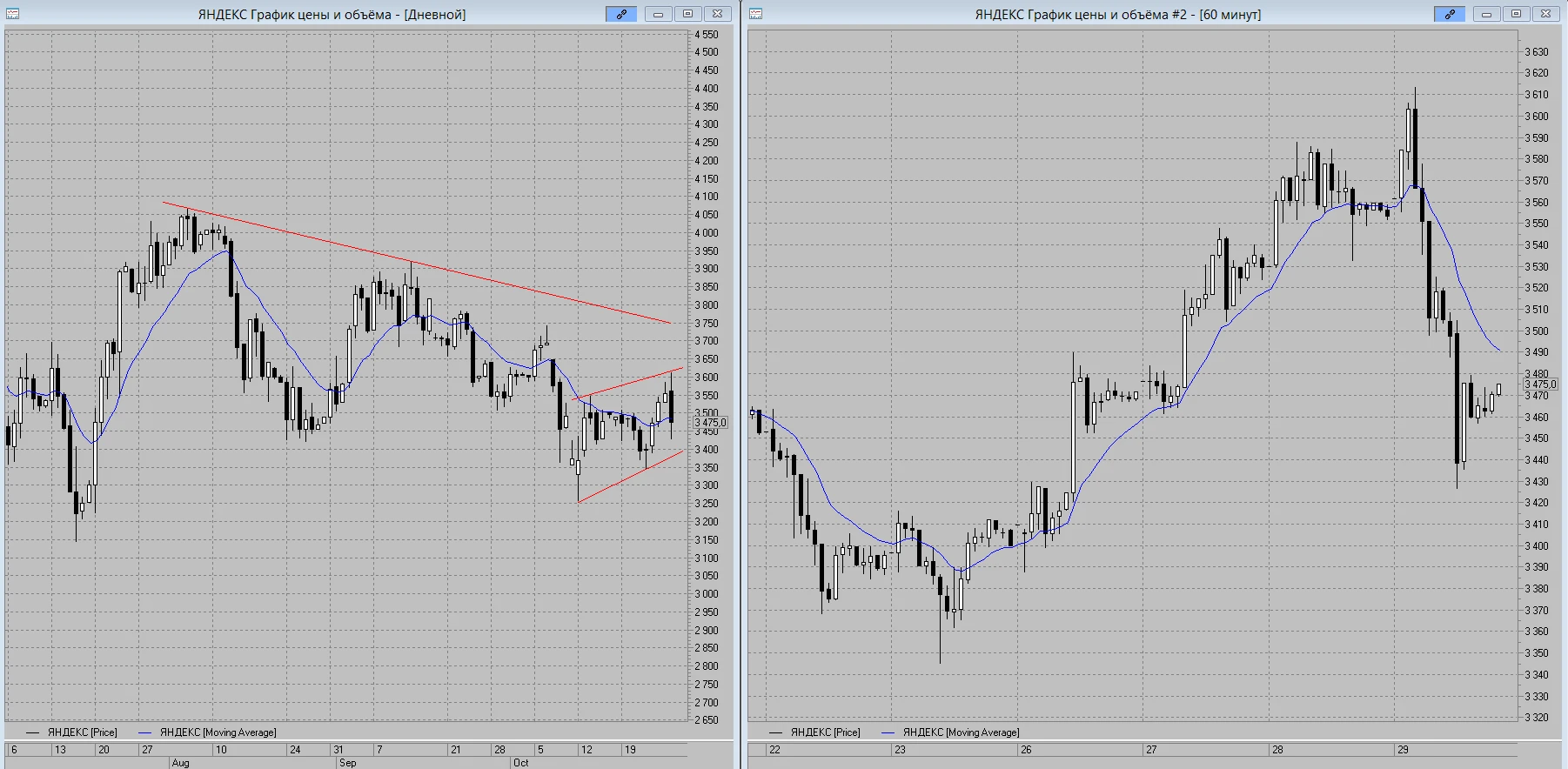This screenshot has width=1568, height=769.
Task: Maximize the Дневной chart window
Action: point(687,14)
